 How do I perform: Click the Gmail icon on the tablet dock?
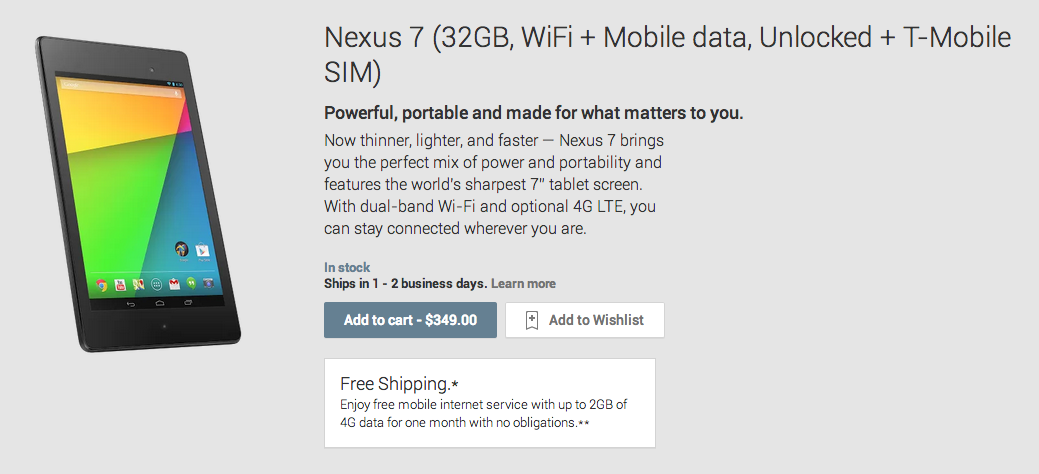[x=173, y=285]
